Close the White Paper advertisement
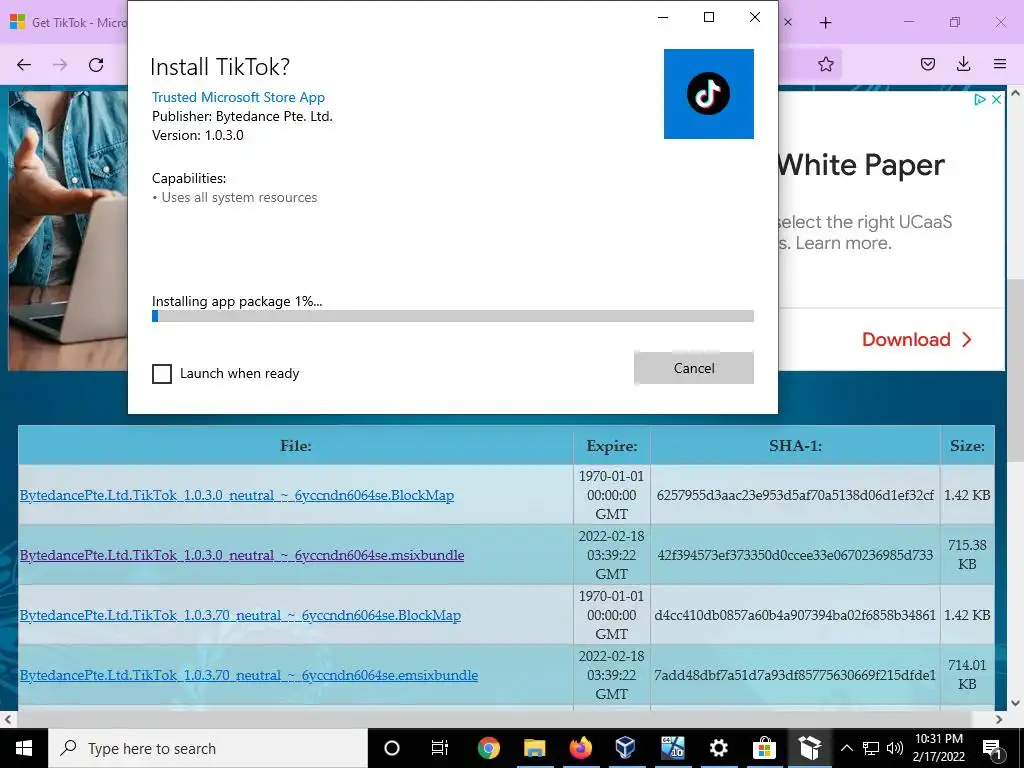This screenshot has width=1024, height=768. pos(996,99)
